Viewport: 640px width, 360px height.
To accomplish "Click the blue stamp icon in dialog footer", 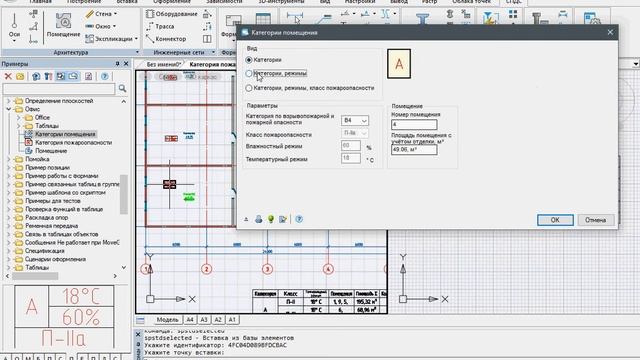I will coord(258,219).
